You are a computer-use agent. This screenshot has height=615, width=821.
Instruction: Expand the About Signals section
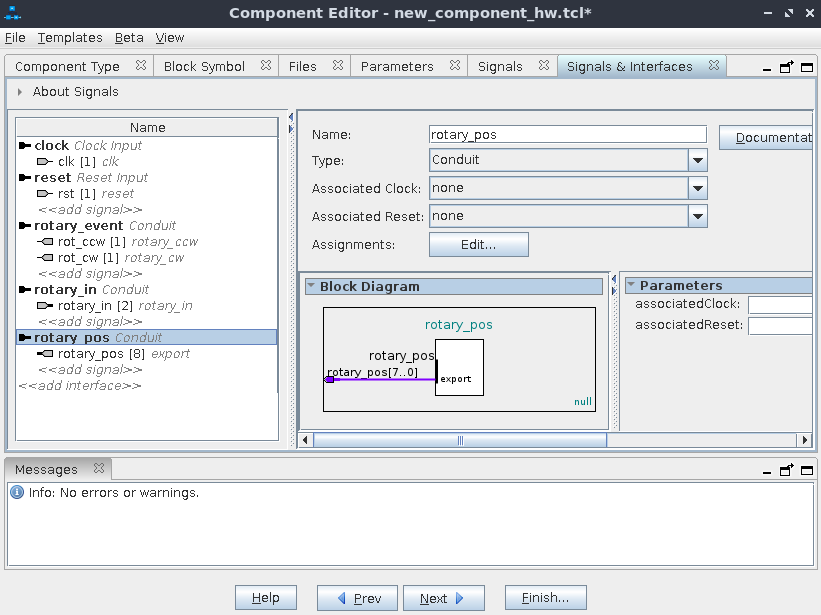(20, 92)
